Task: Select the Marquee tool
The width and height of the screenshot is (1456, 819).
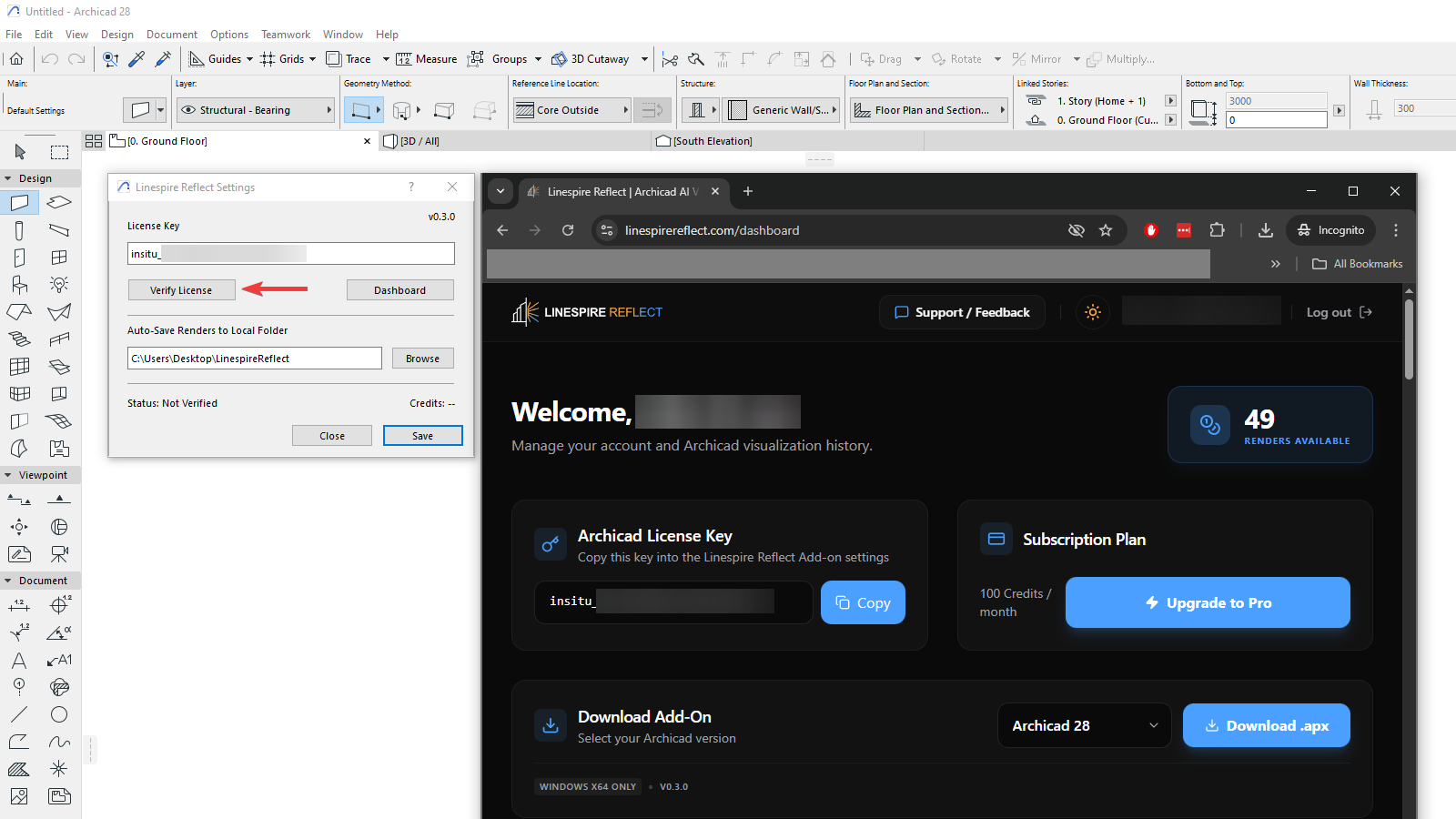Action: pyautogui.click(x=59, y=152)
